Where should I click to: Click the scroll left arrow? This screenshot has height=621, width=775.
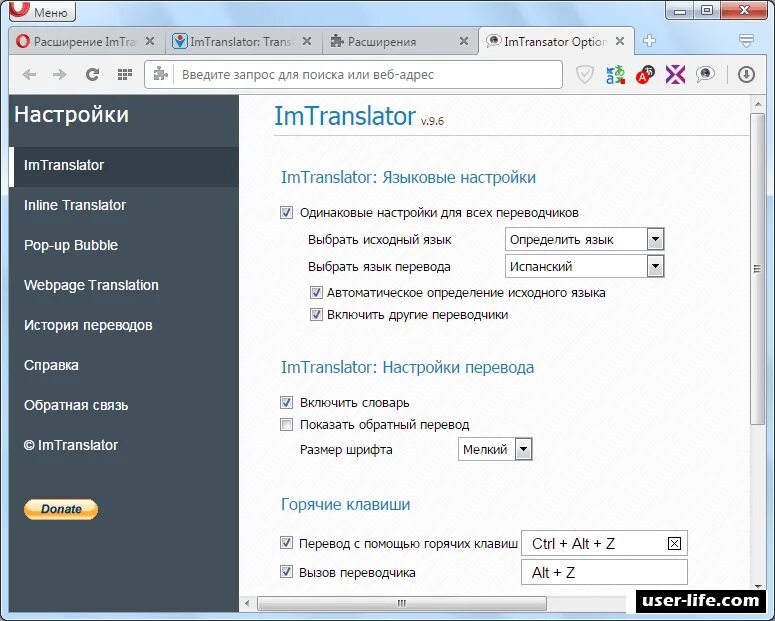(x=247, y=603)
